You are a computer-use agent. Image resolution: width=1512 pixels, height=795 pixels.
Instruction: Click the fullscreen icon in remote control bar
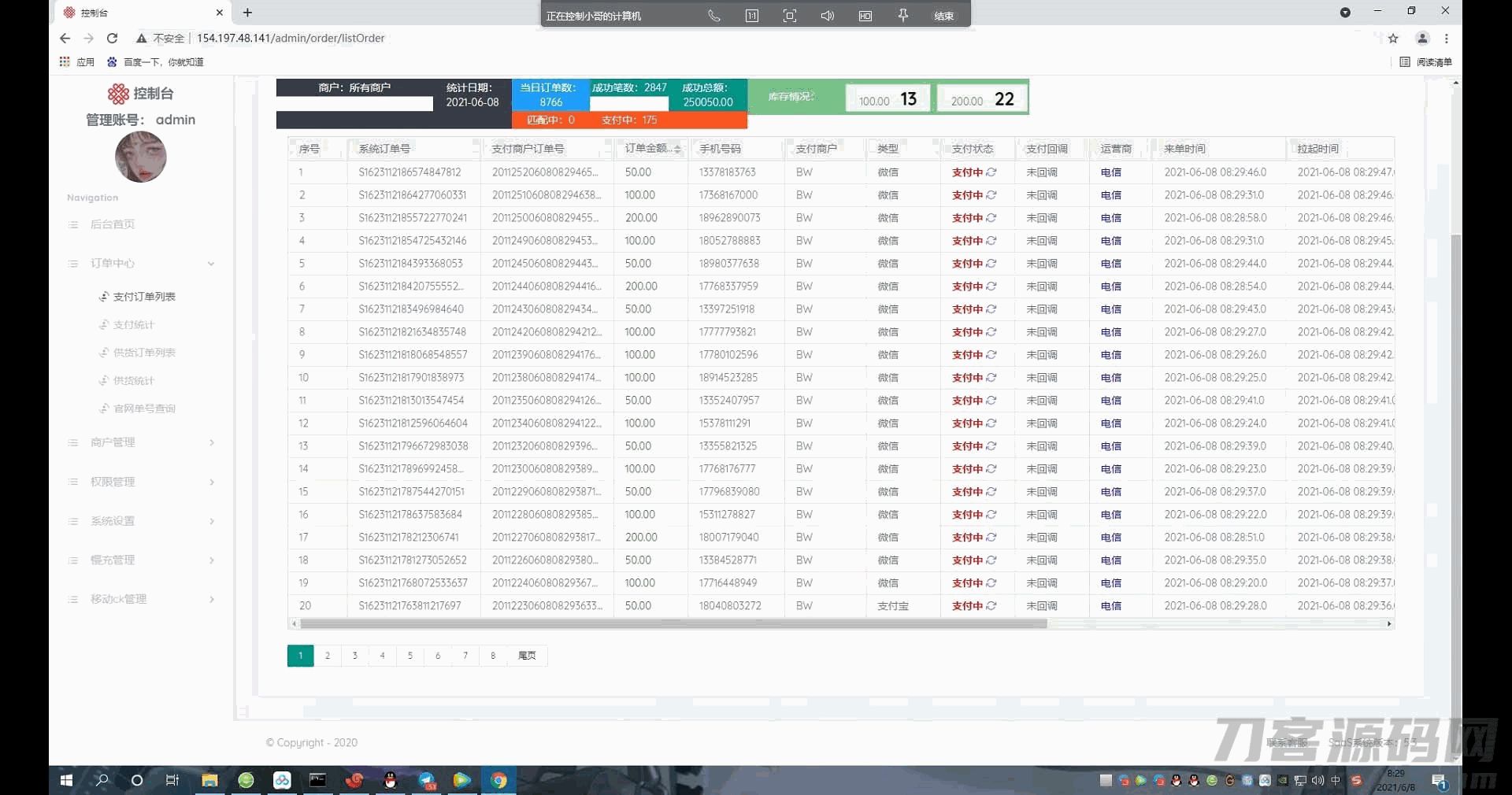click(x=789, y=16)
